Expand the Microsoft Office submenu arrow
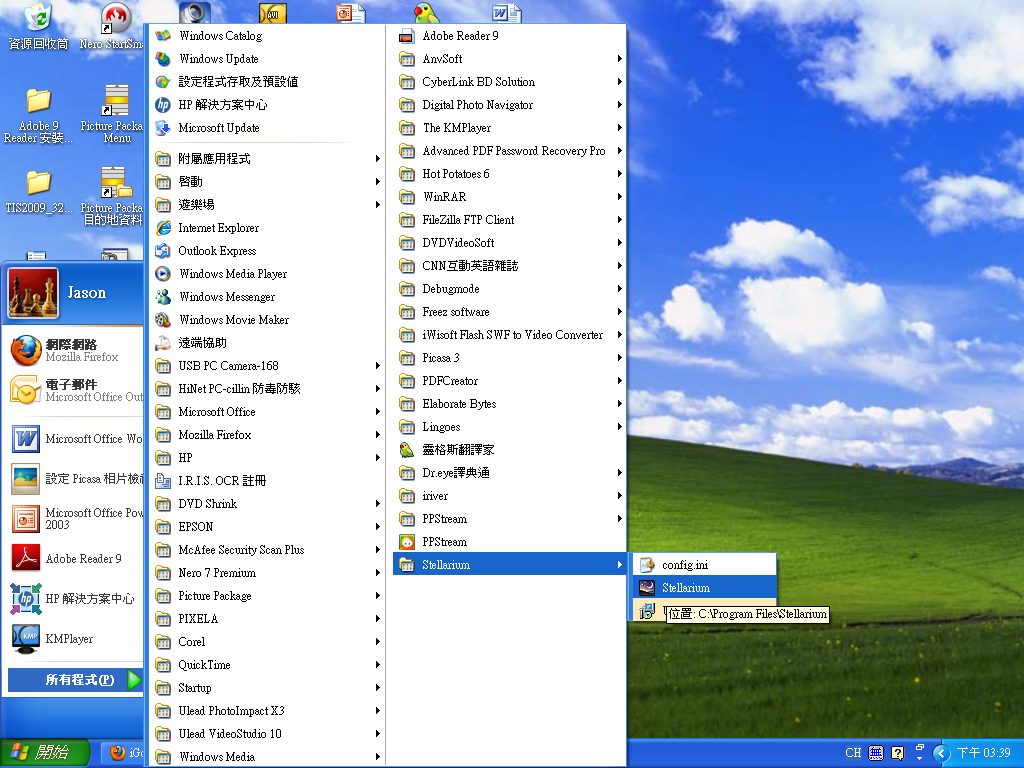The width and height of the screenshot is (1024, 768). point(377,412)
